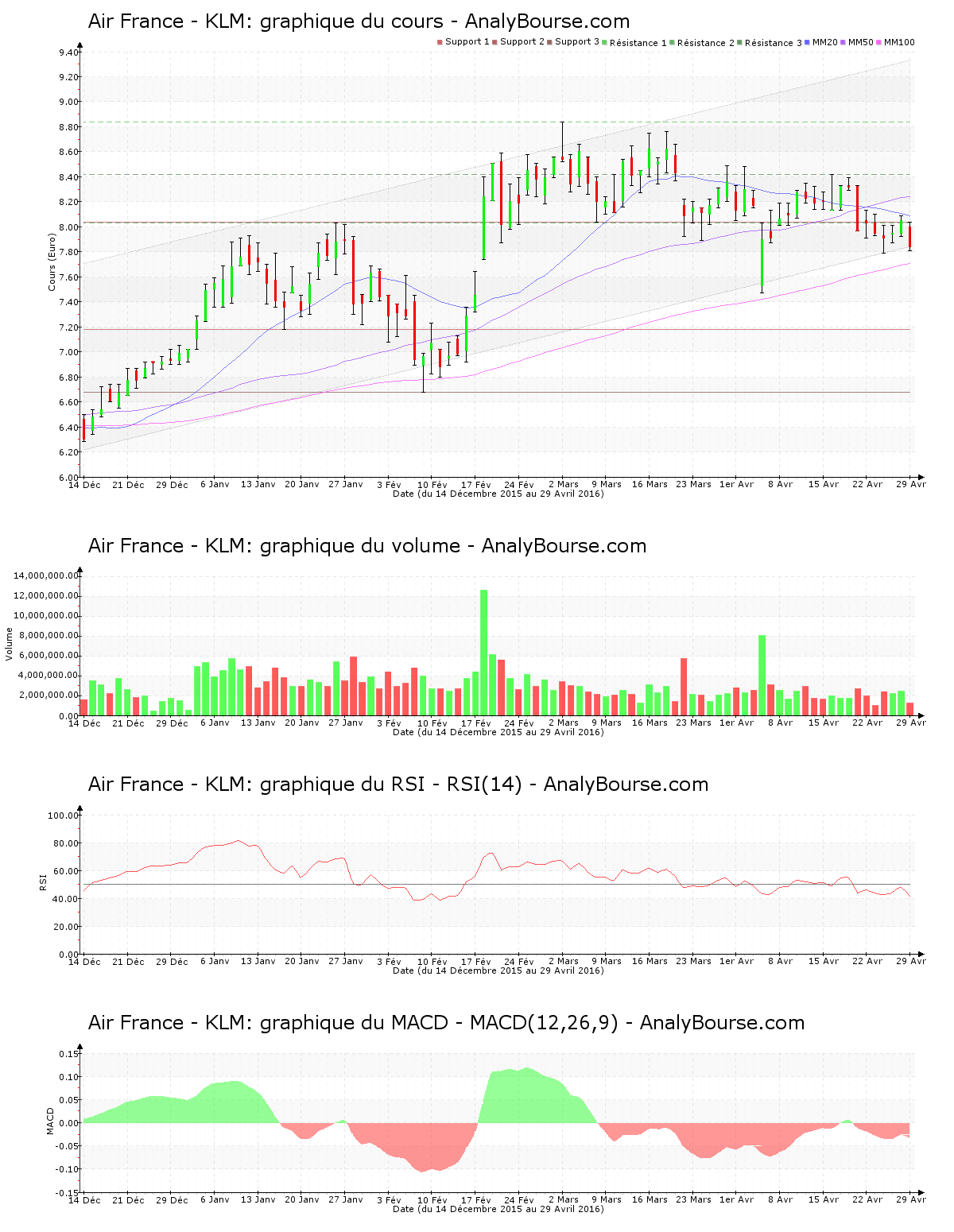
Task: Click the date range caption under volume chart
Action: pos(498,732)
